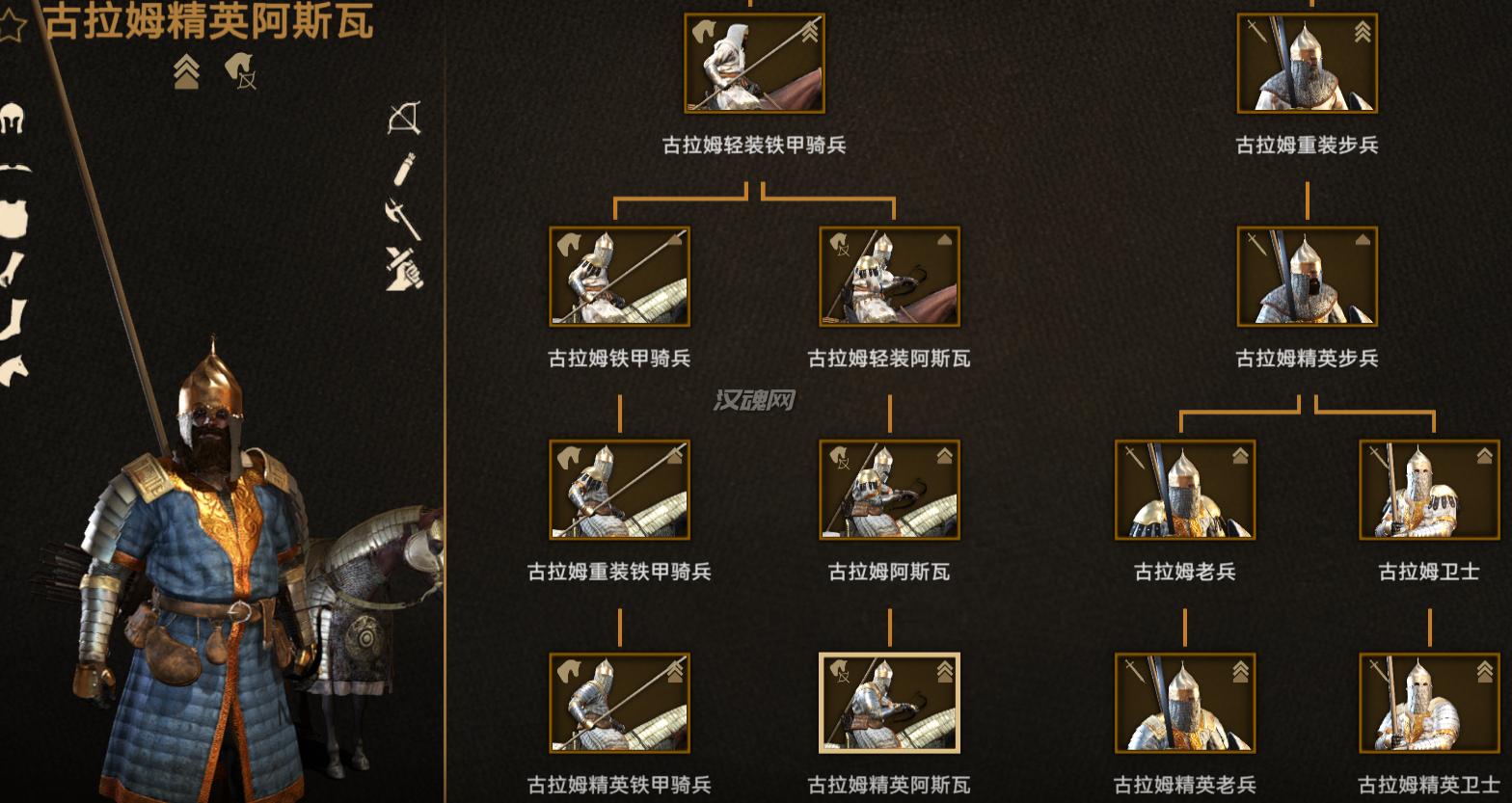
Task: Click the bow weapon icon
Action: 404,119
